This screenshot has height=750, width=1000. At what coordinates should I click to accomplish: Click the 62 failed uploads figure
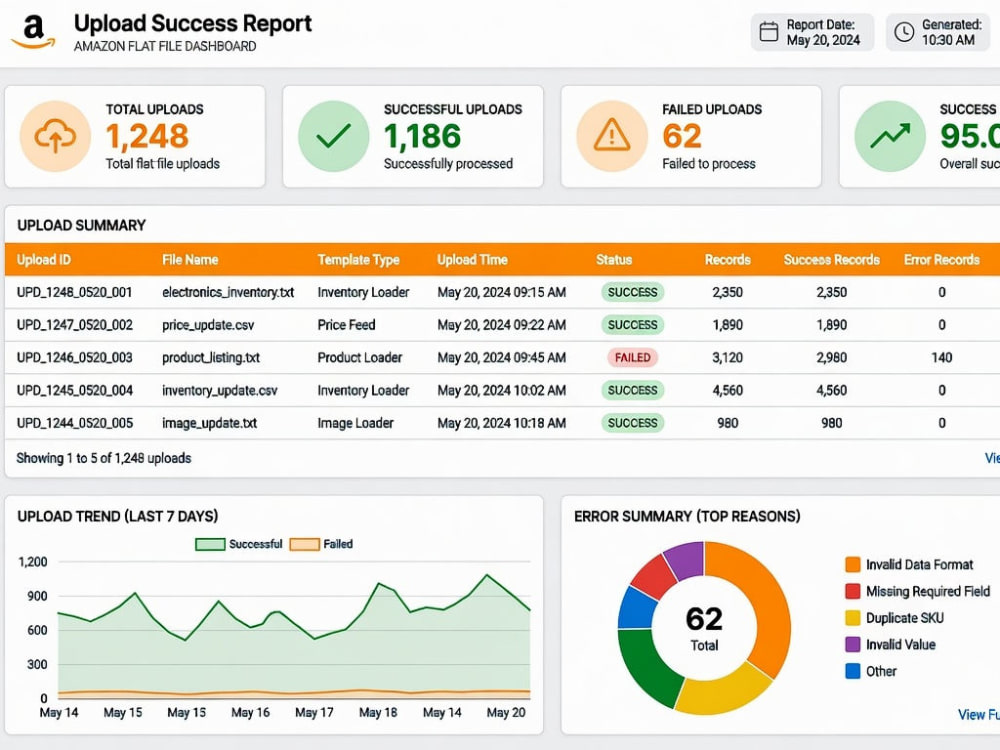point(682,136)
